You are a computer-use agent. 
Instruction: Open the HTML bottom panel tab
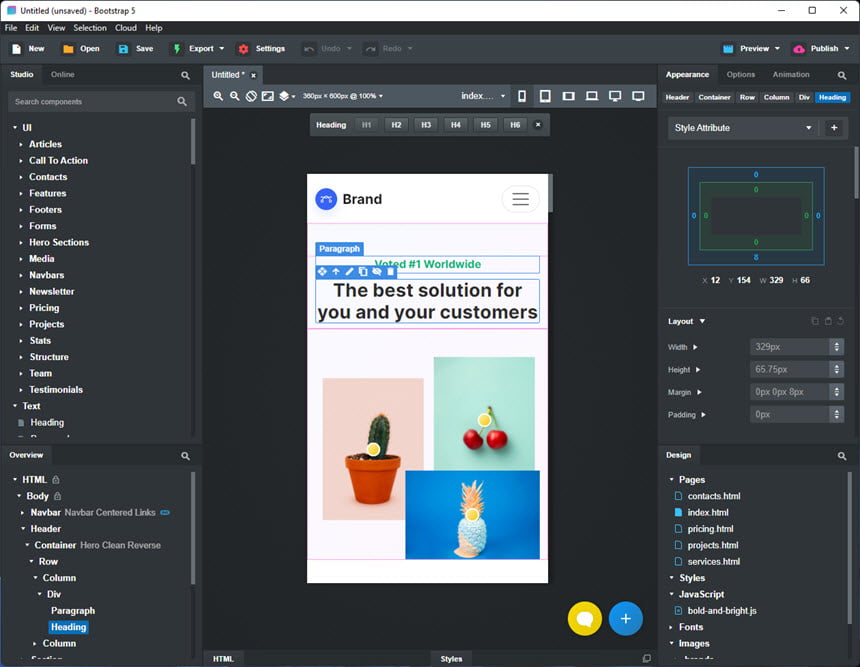click(x=223, y=659)
